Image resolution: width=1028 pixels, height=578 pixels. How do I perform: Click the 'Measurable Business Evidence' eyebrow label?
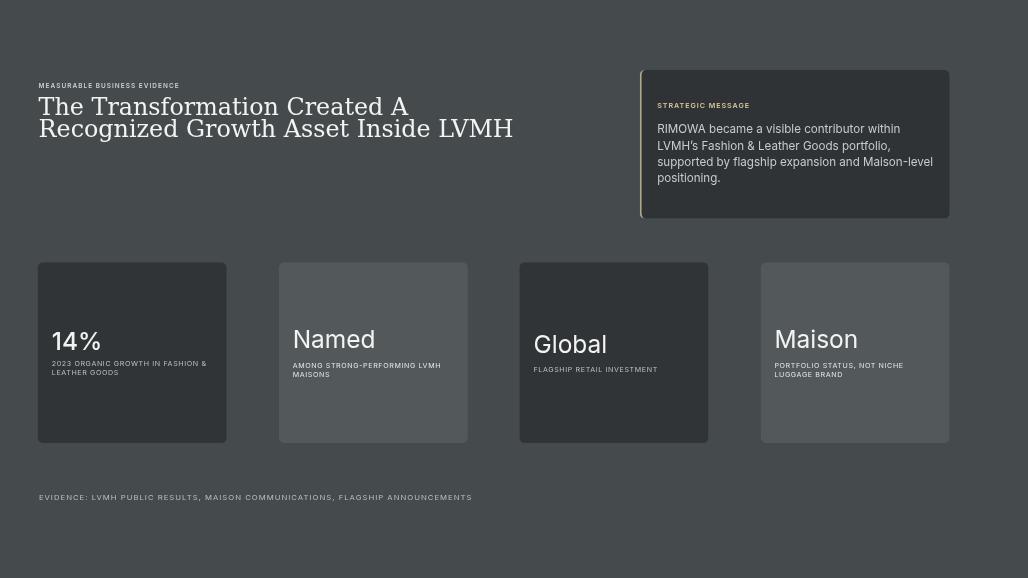click(x=109, y=86)
